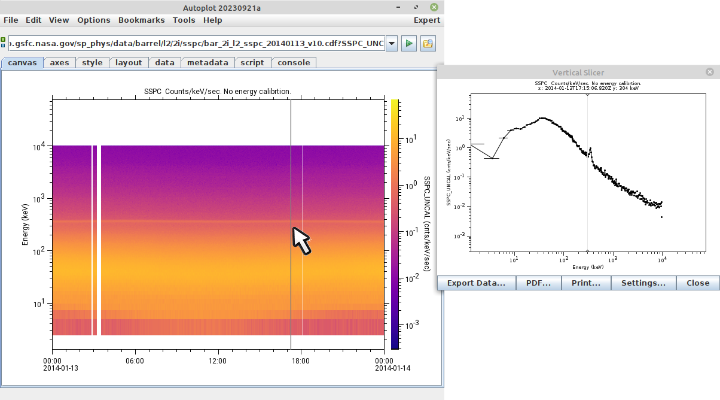Minimize the Autoplot window
720x400 pixels.
pos(398,7)
